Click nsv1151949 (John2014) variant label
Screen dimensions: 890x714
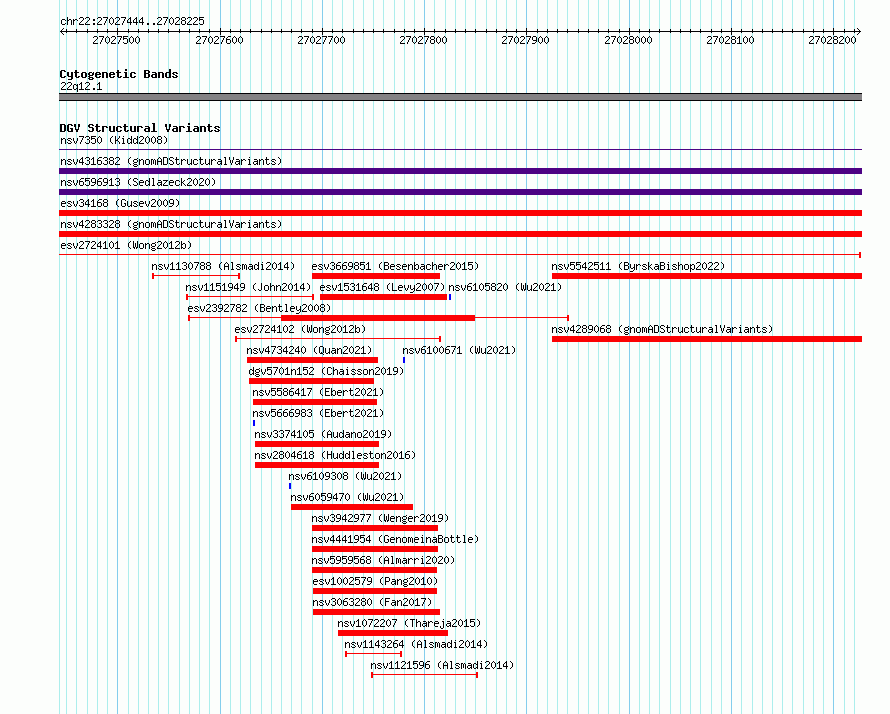pyautogui.click(x=248, y=287)
